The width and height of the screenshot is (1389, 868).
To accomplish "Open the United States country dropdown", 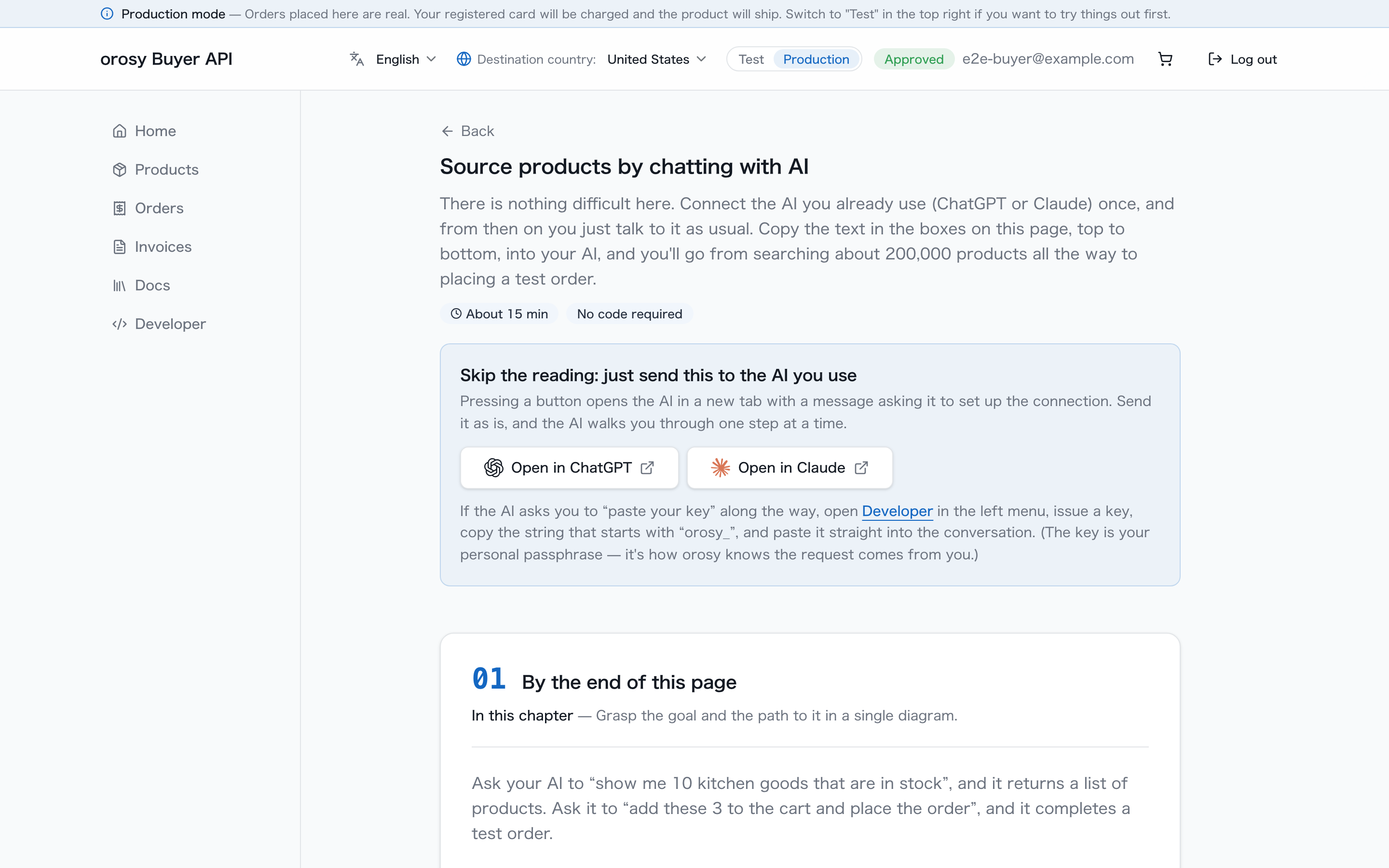I will (656, 59).
